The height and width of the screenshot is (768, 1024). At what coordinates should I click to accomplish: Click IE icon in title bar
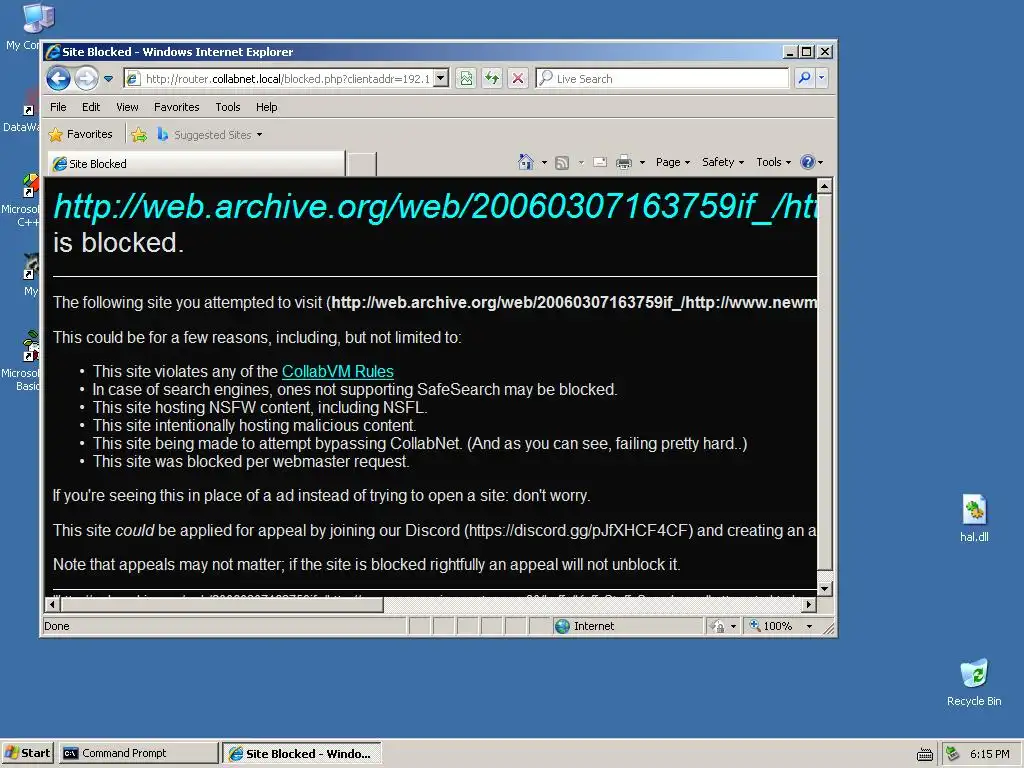coord(54,52)
